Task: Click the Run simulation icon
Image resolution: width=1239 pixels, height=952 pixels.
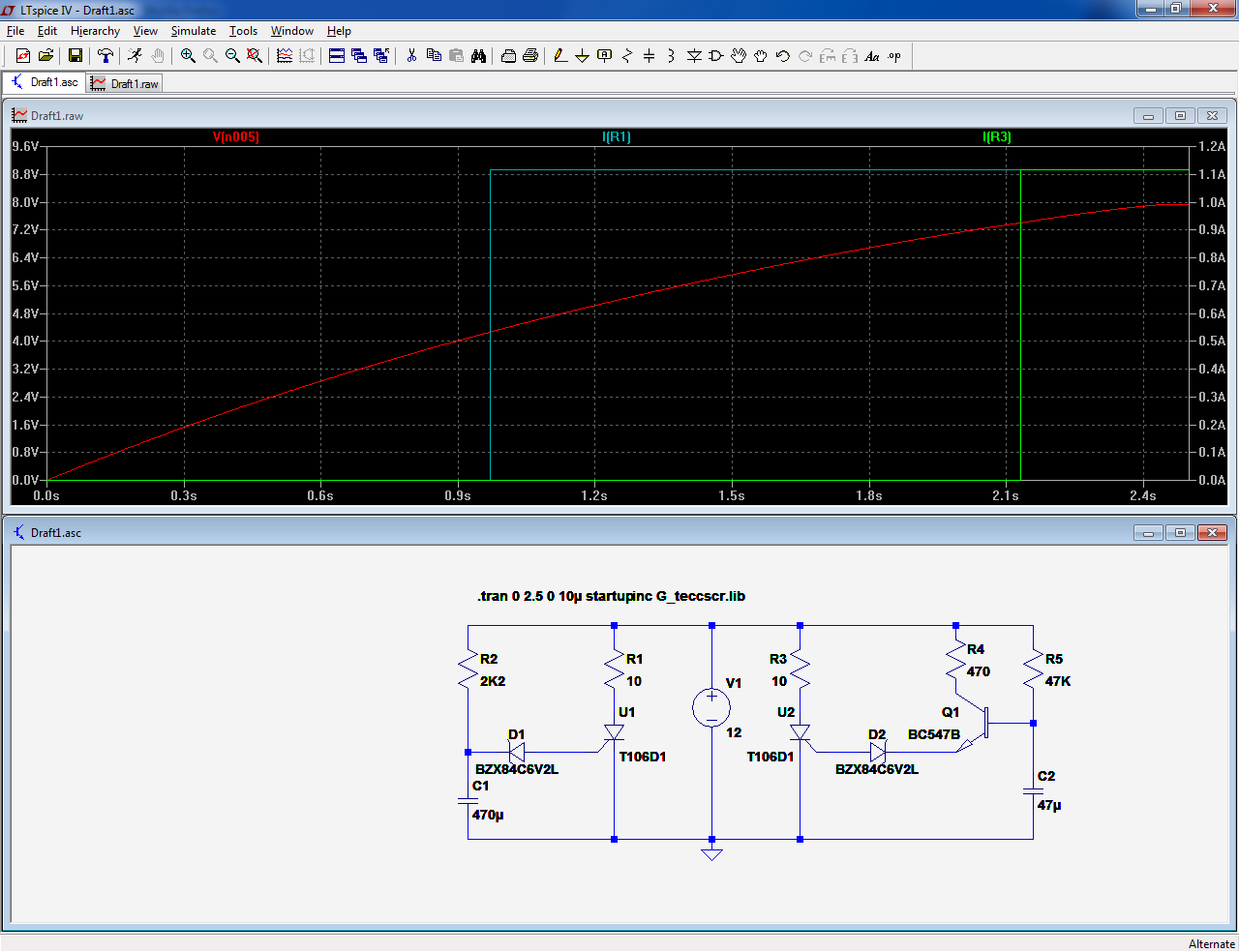Action: (x=135, y=56)
